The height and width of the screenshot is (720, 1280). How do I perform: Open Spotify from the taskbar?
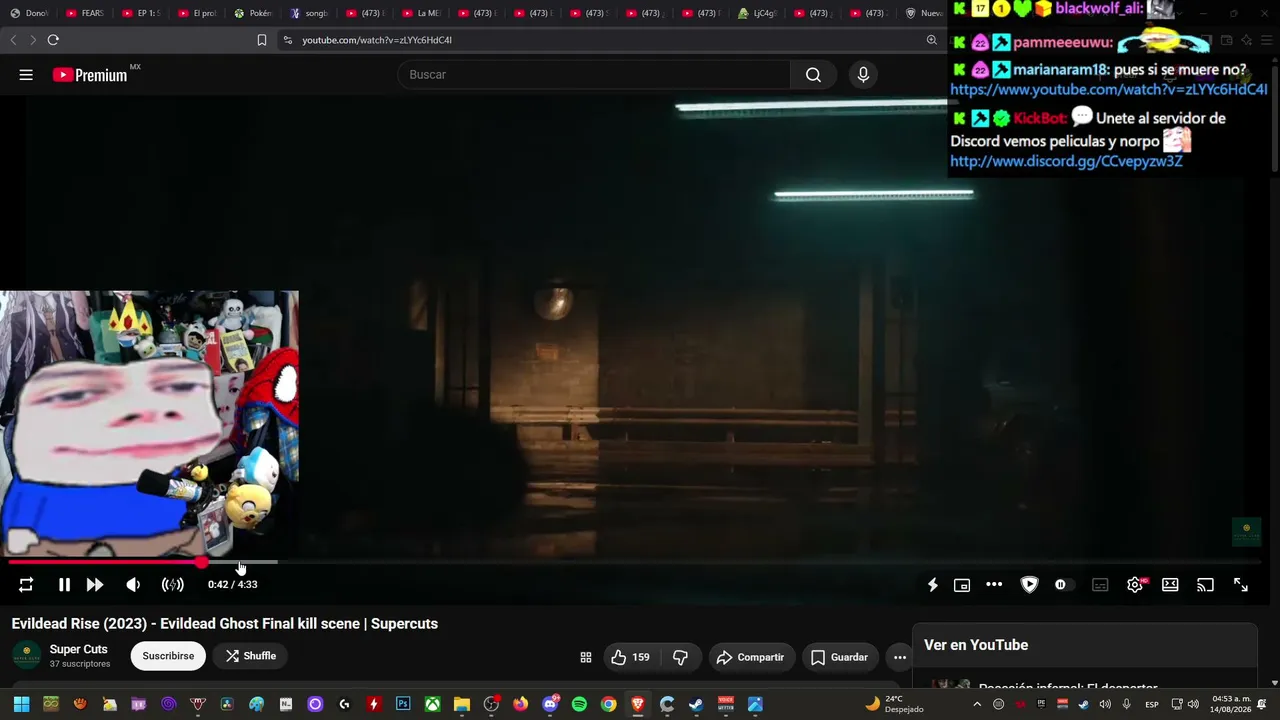[579, 704]
